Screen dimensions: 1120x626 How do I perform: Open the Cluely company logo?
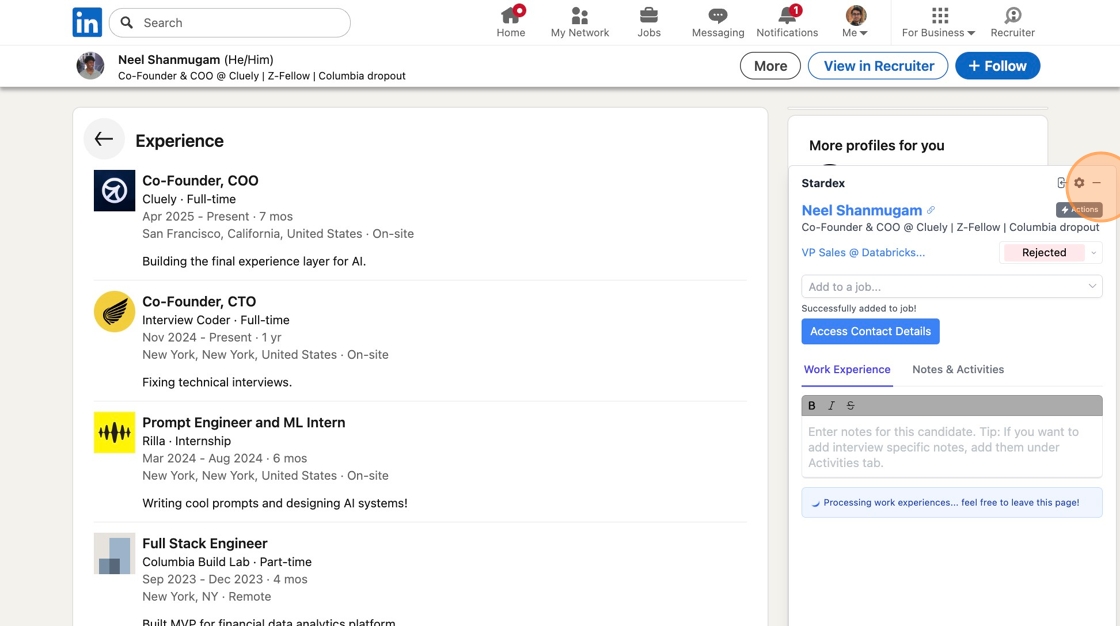[114, 190]
